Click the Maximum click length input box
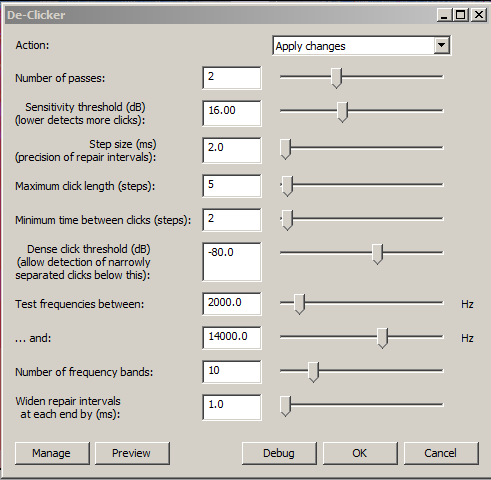This screenshot has height=480, width=491. [232, 186]
